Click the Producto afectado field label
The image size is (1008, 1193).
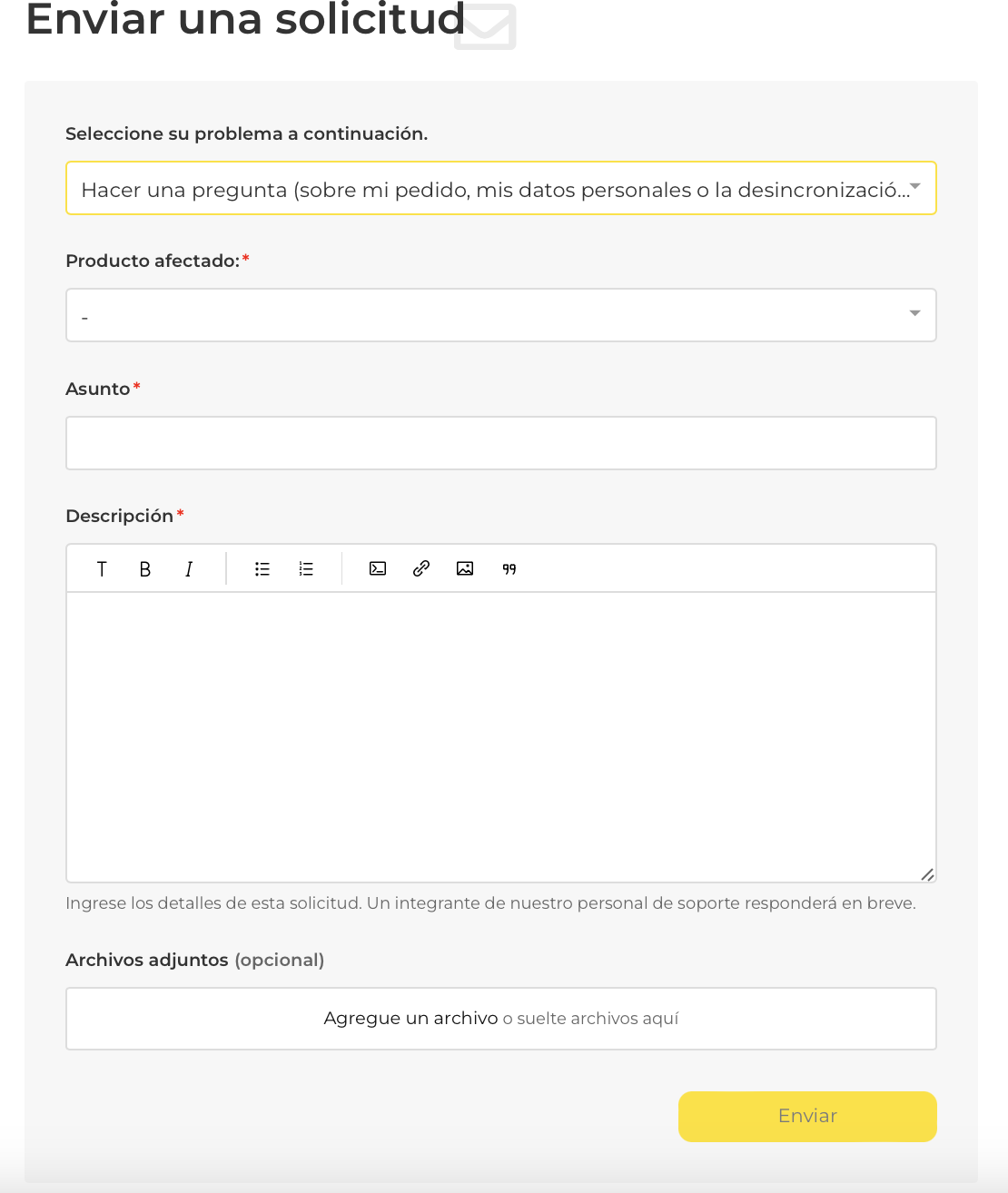pos(153,261)
